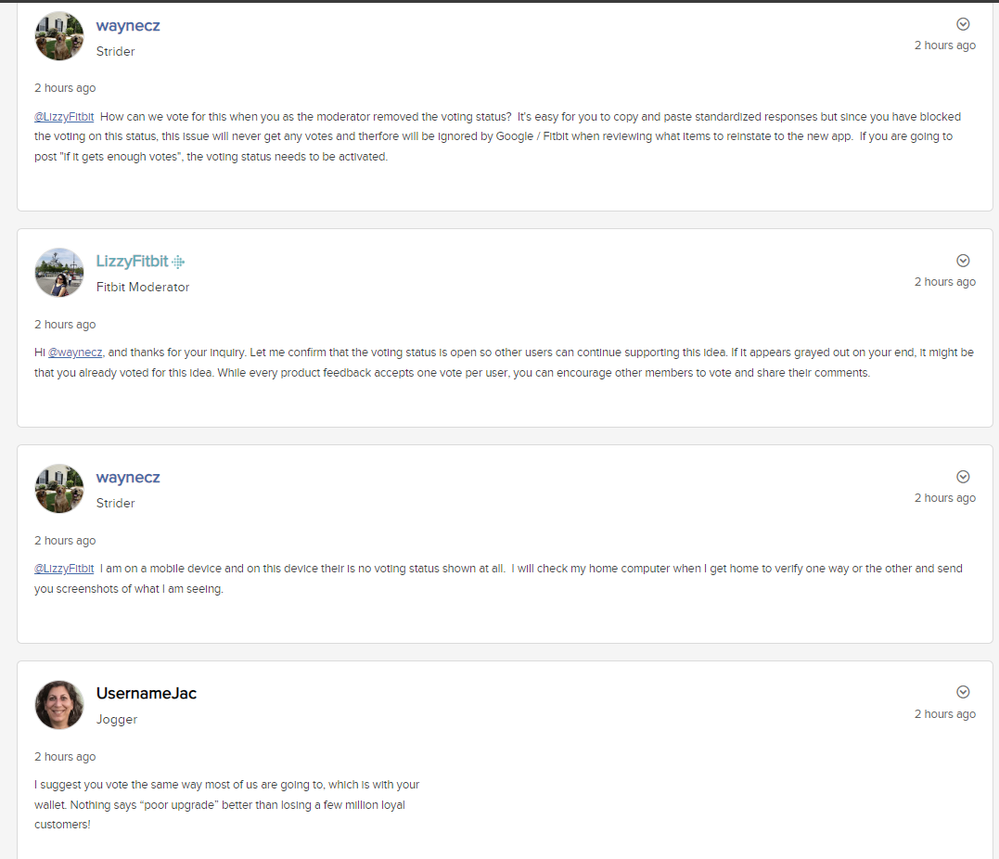This screenshot has width=999, height=859.
Task: Click @LizzyFitbit mention in mobile device reply
Action: pyautogui.click(x=64, y=569)
